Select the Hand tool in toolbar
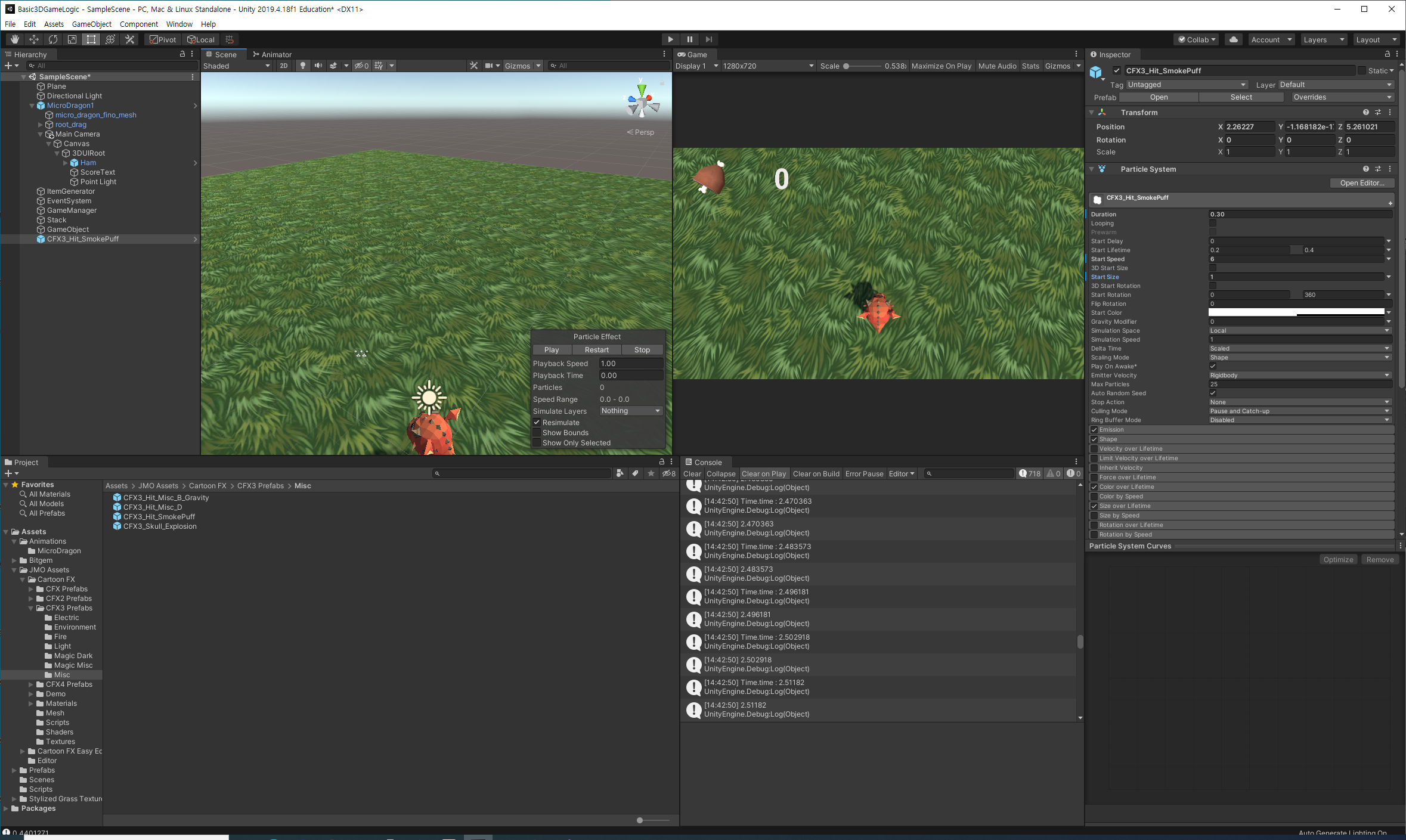 [15, 39]
